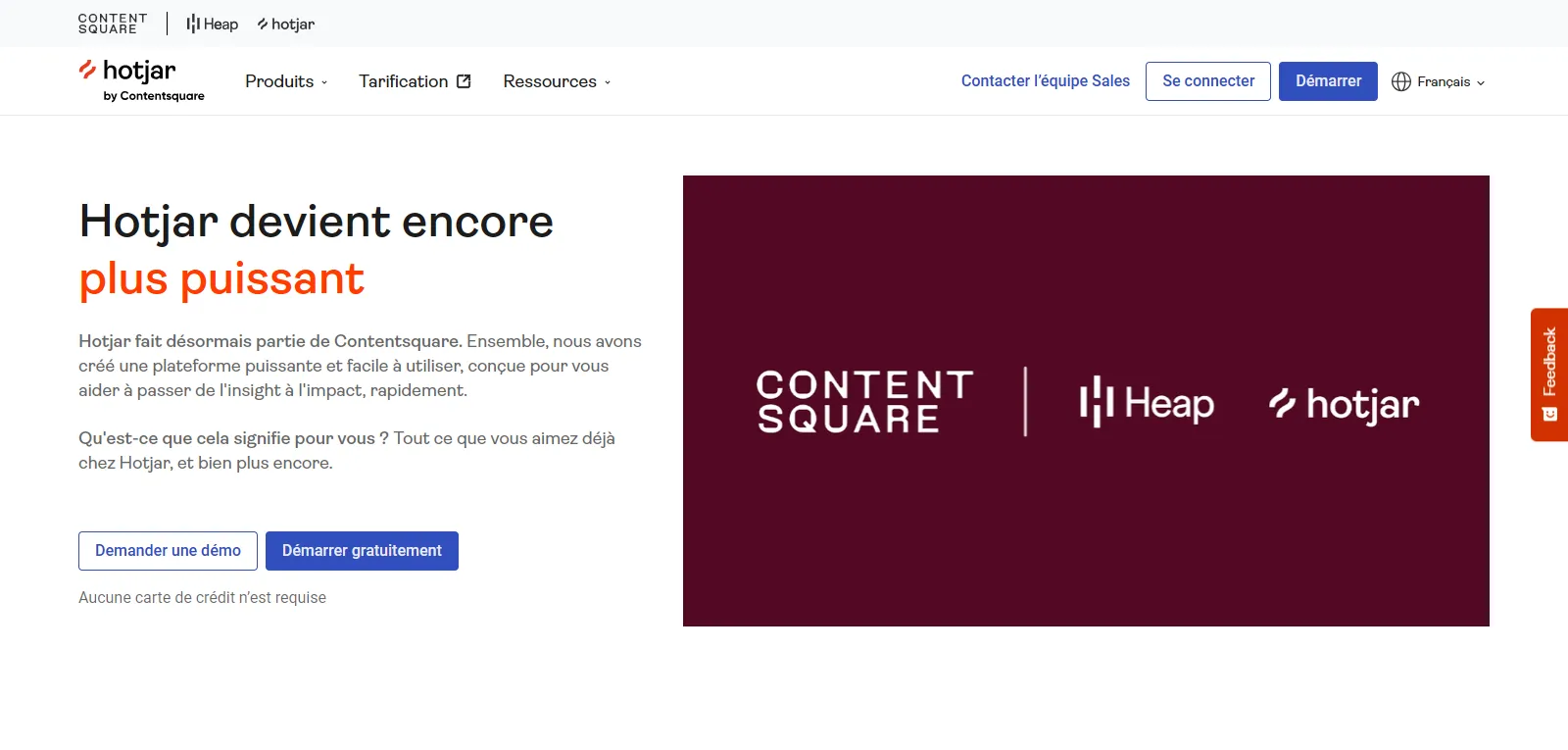Go home via the hotjar by Contentsquare logo
Image resolution: width=1568 pixels, height=750 pixels.
click(141, 80)
